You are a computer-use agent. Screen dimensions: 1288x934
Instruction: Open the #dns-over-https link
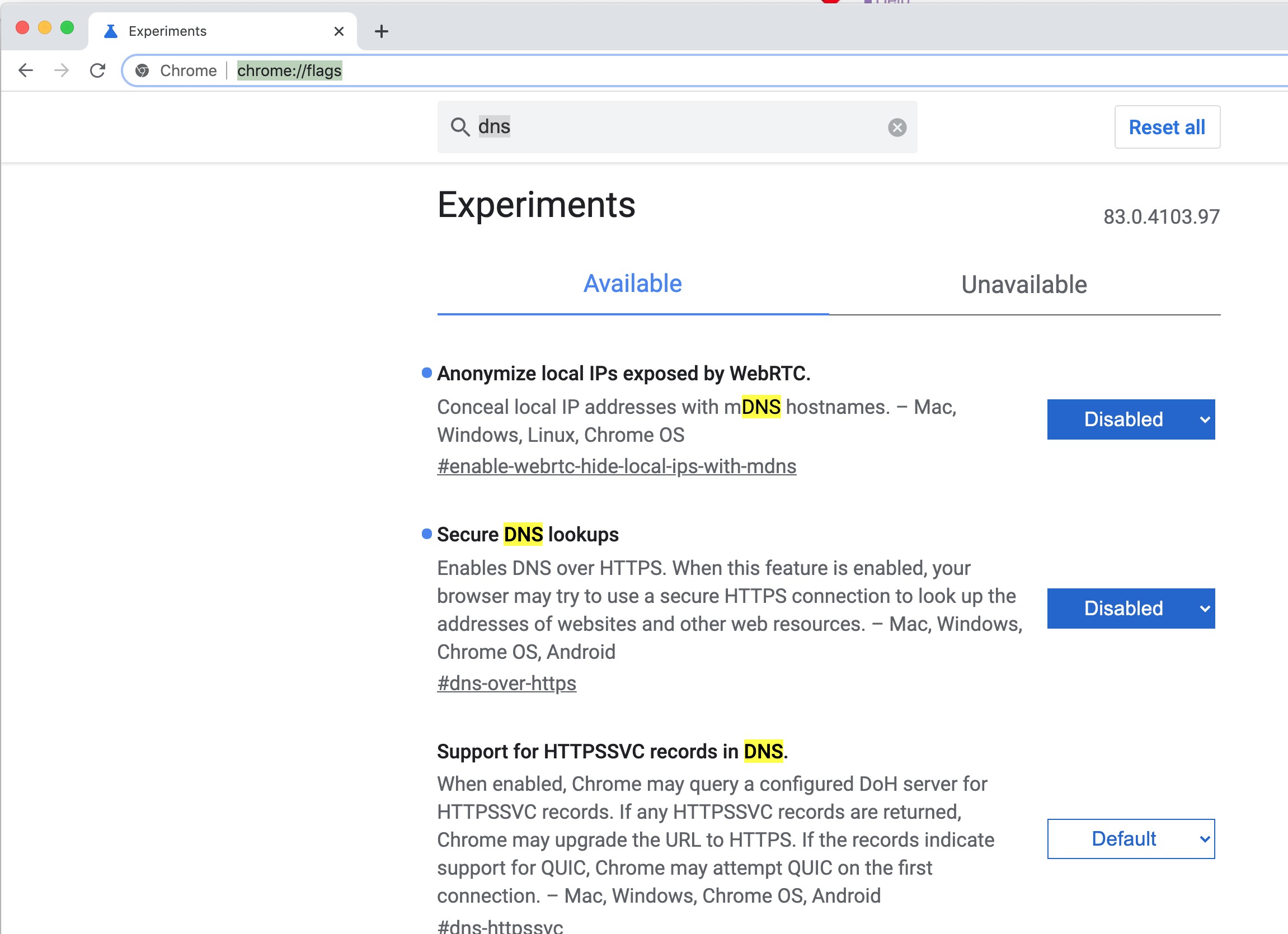pos(506,683)
